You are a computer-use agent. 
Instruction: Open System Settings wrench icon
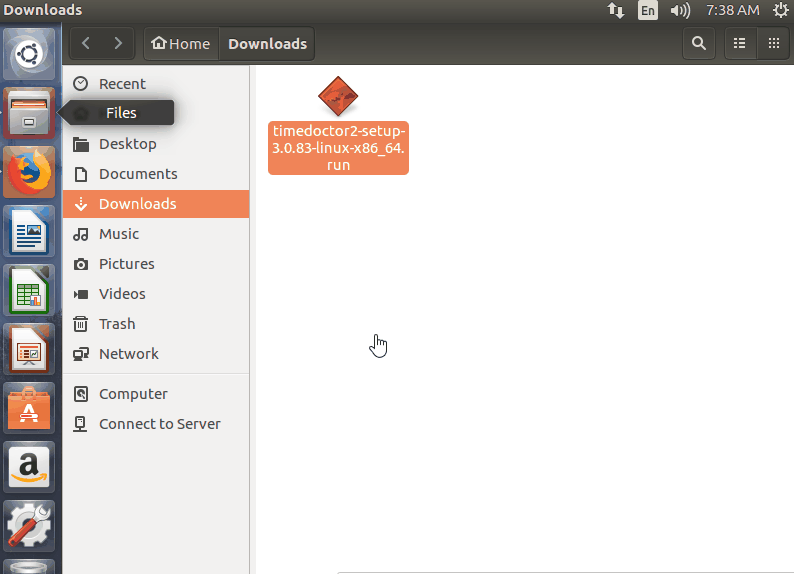pyautogui.click(x=29, y=526)
